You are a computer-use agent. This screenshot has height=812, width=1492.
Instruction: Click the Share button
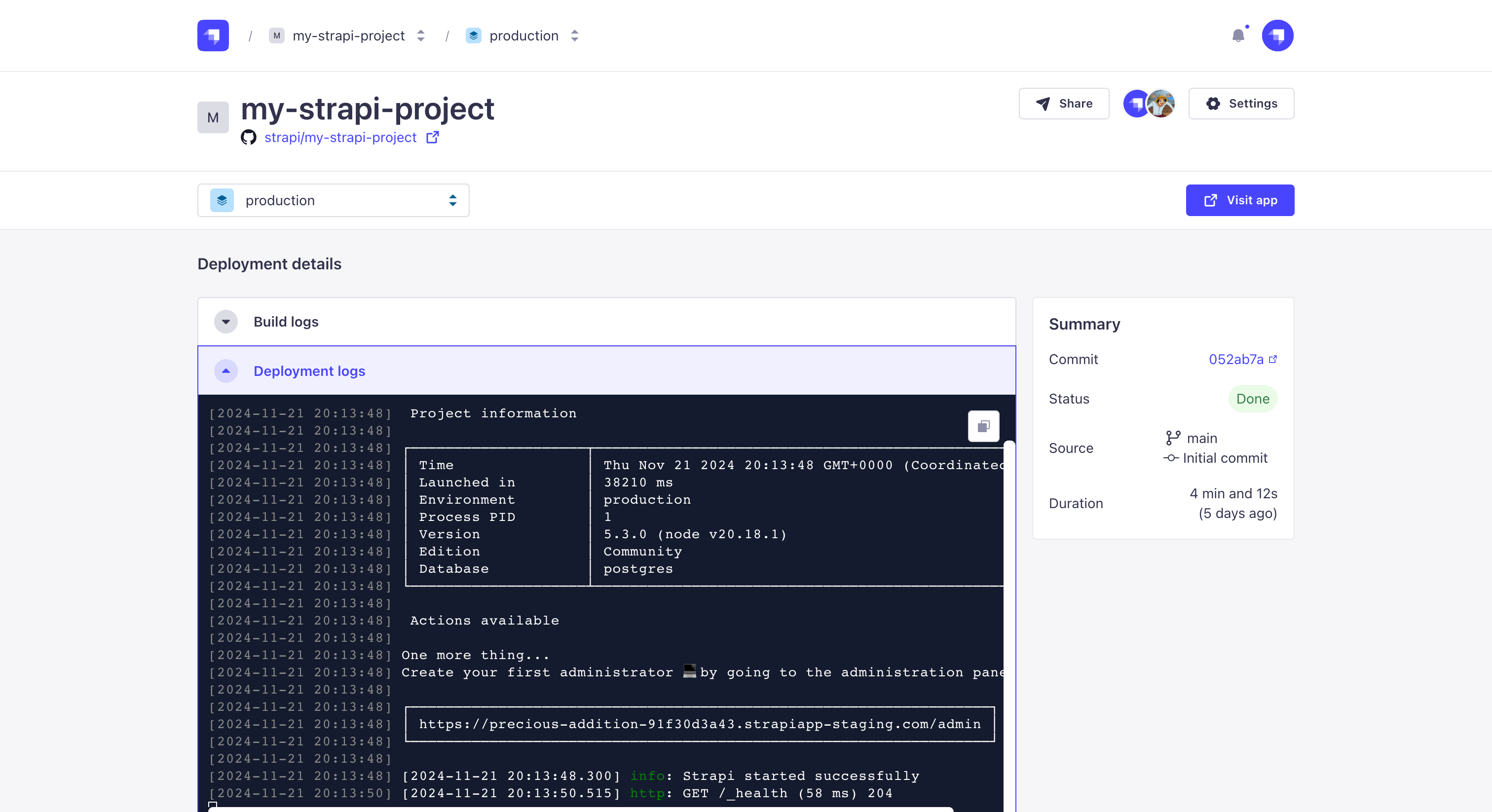pos(1063,104)
